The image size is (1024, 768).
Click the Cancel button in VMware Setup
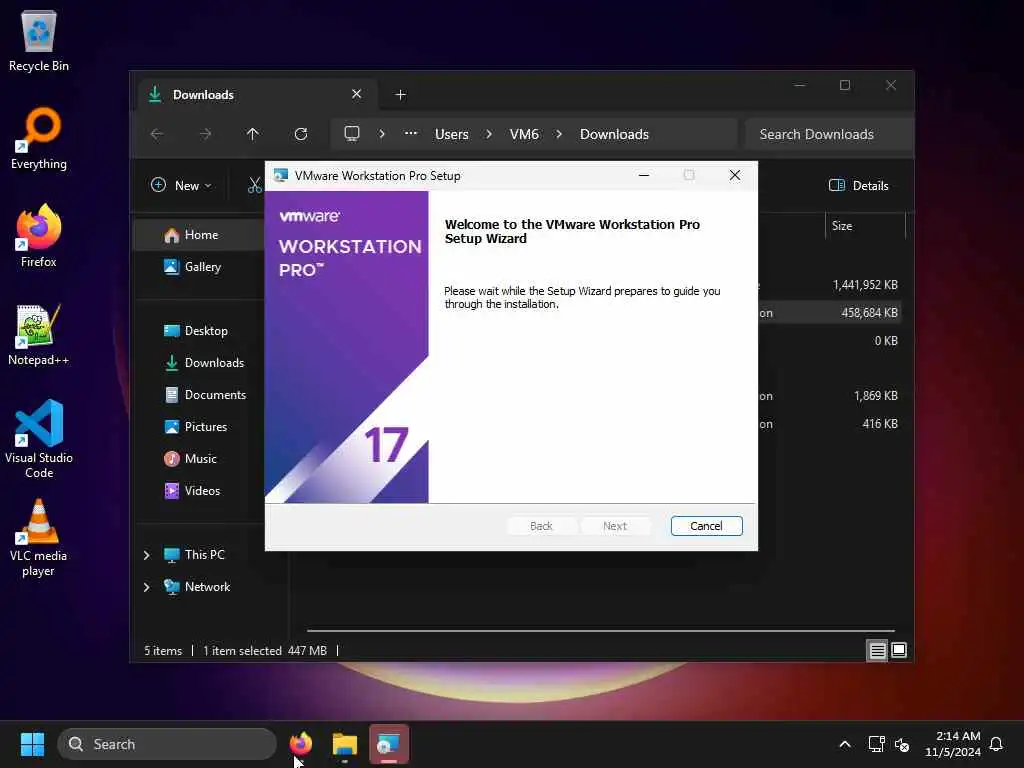(706, 526)
